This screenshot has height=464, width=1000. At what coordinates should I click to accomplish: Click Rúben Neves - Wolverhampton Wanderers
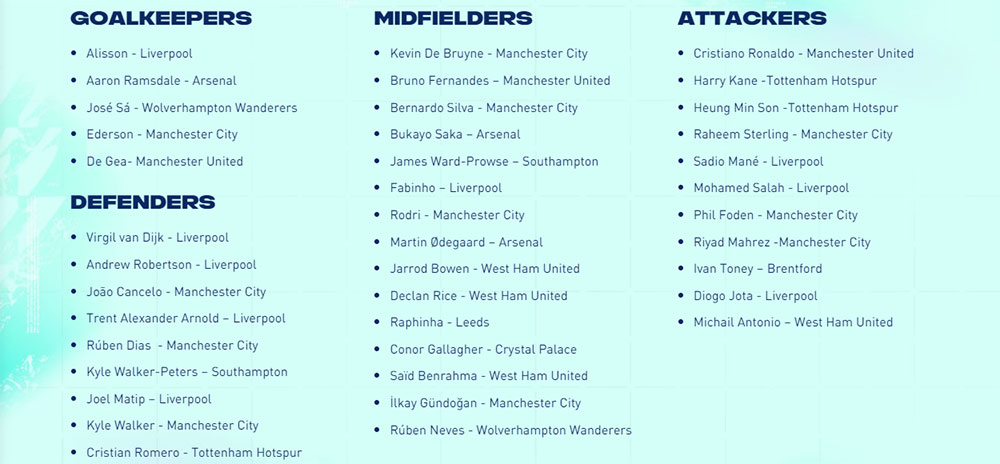tap(511, 430)
